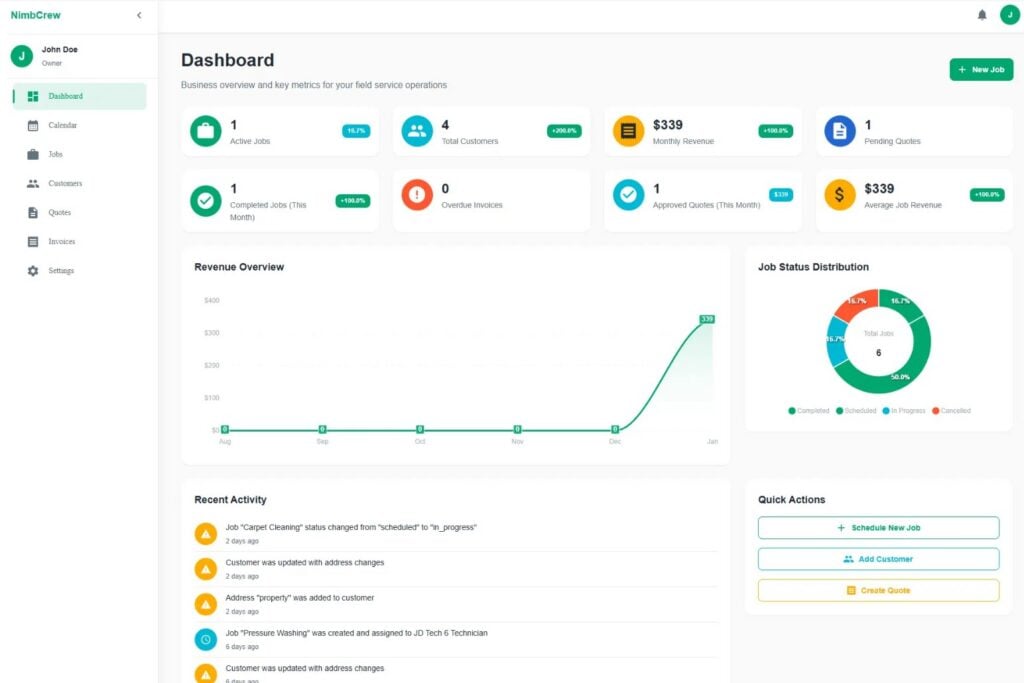Click the Completed Jobs checkmark icon
The image size is (1024, 683).
point(206,200)
